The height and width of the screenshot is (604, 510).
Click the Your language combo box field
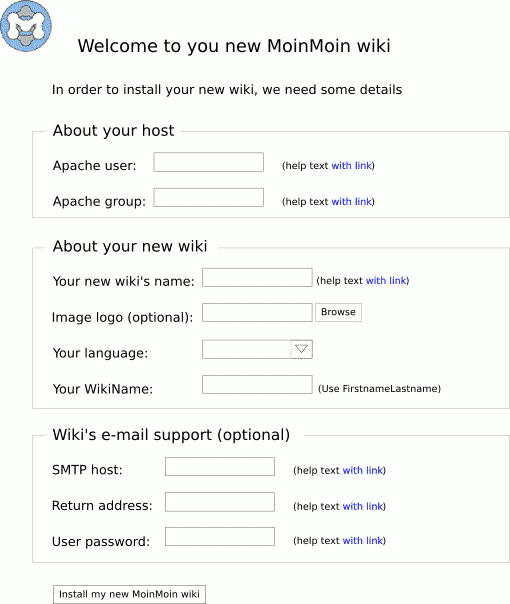(x=257, y=349)
